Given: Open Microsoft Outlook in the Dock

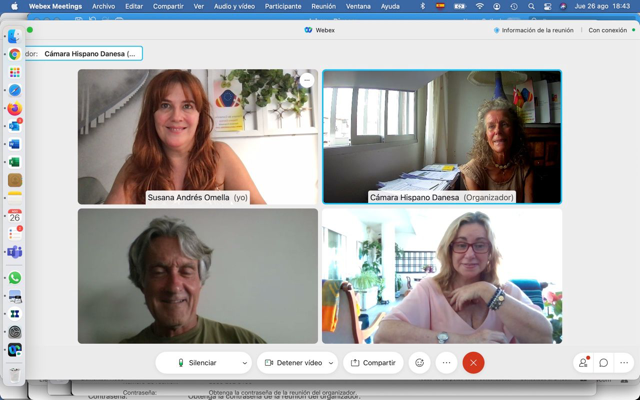Looking at the screenshot, I should [15, 126].
